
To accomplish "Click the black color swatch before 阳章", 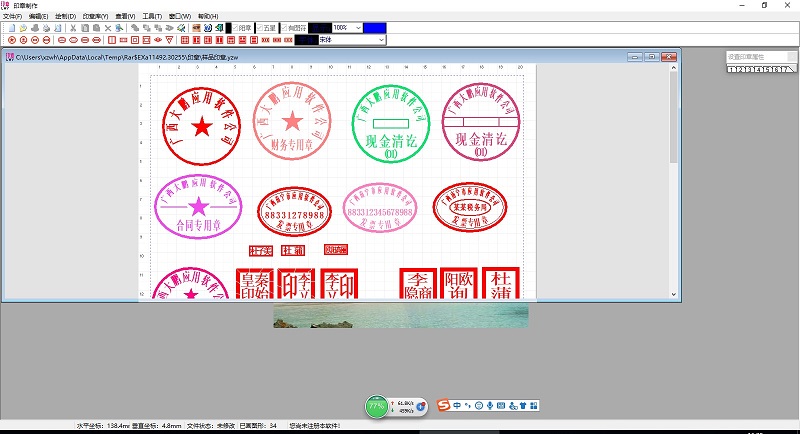I will [x=229, y=28].
